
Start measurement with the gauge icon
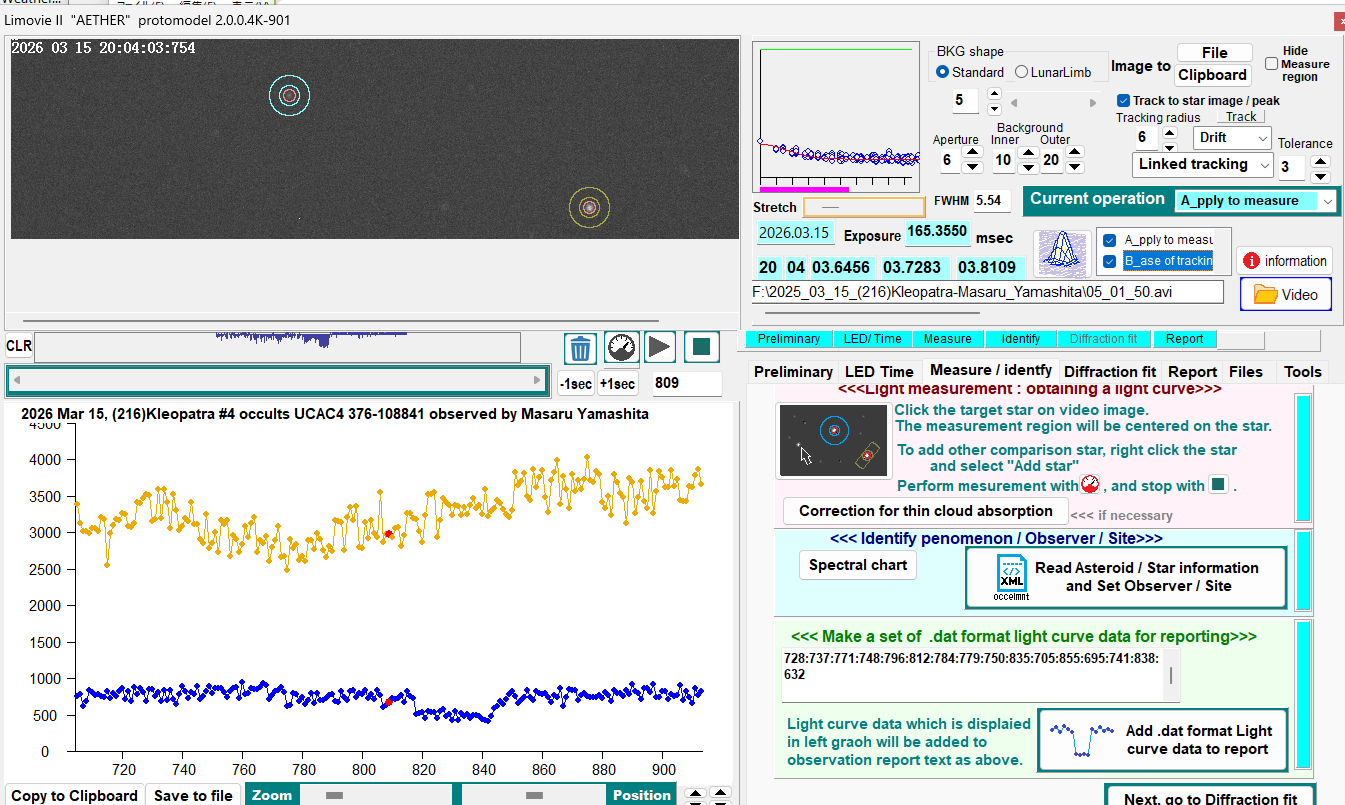(622, 348)
